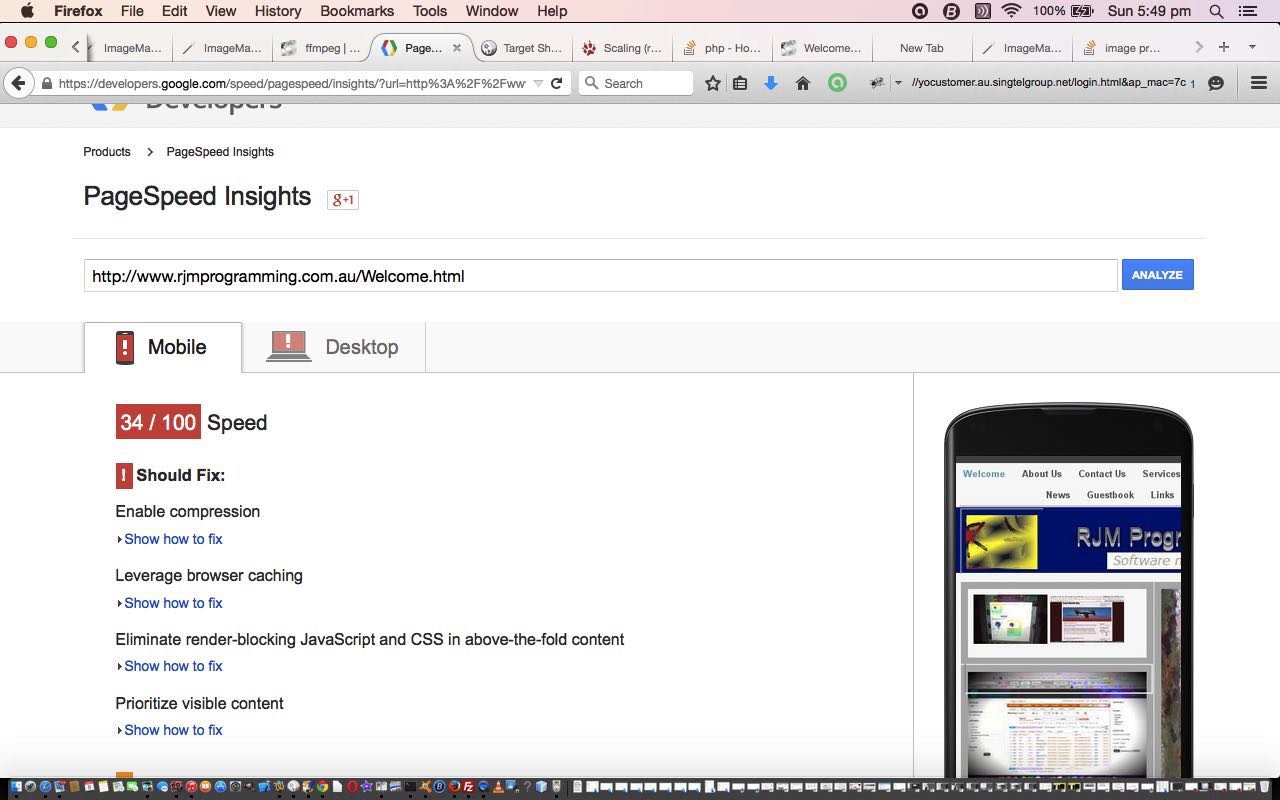The height and width of the screenshot is (800, 1280).
Task: Open a new tab with the plus button
Action: click(x=1224, y=47)
